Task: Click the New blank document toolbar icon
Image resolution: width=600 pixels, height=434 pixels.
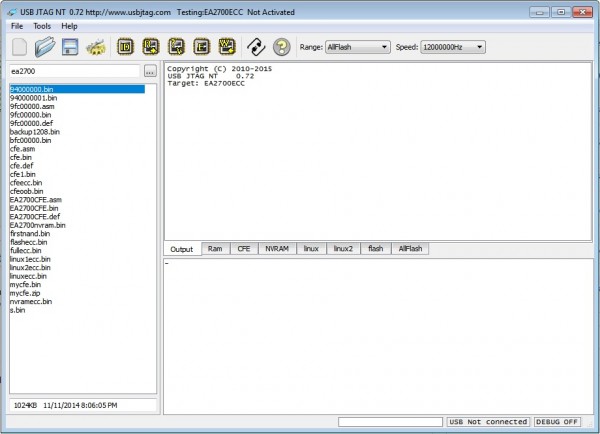Action: pos(20,47)
